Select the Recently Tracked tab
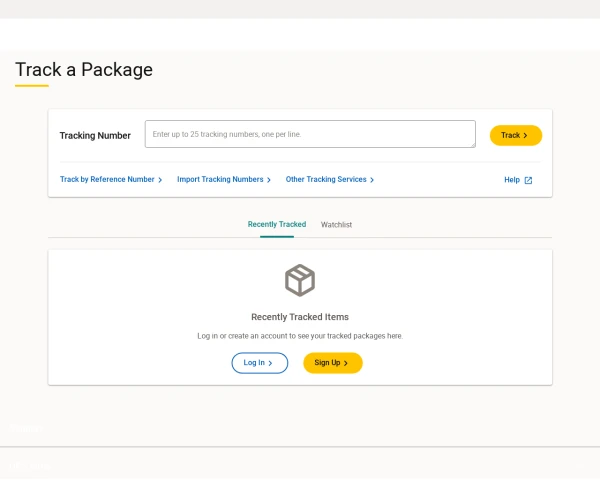The width and height of the screenshot is (600, 480). (277, 224)
